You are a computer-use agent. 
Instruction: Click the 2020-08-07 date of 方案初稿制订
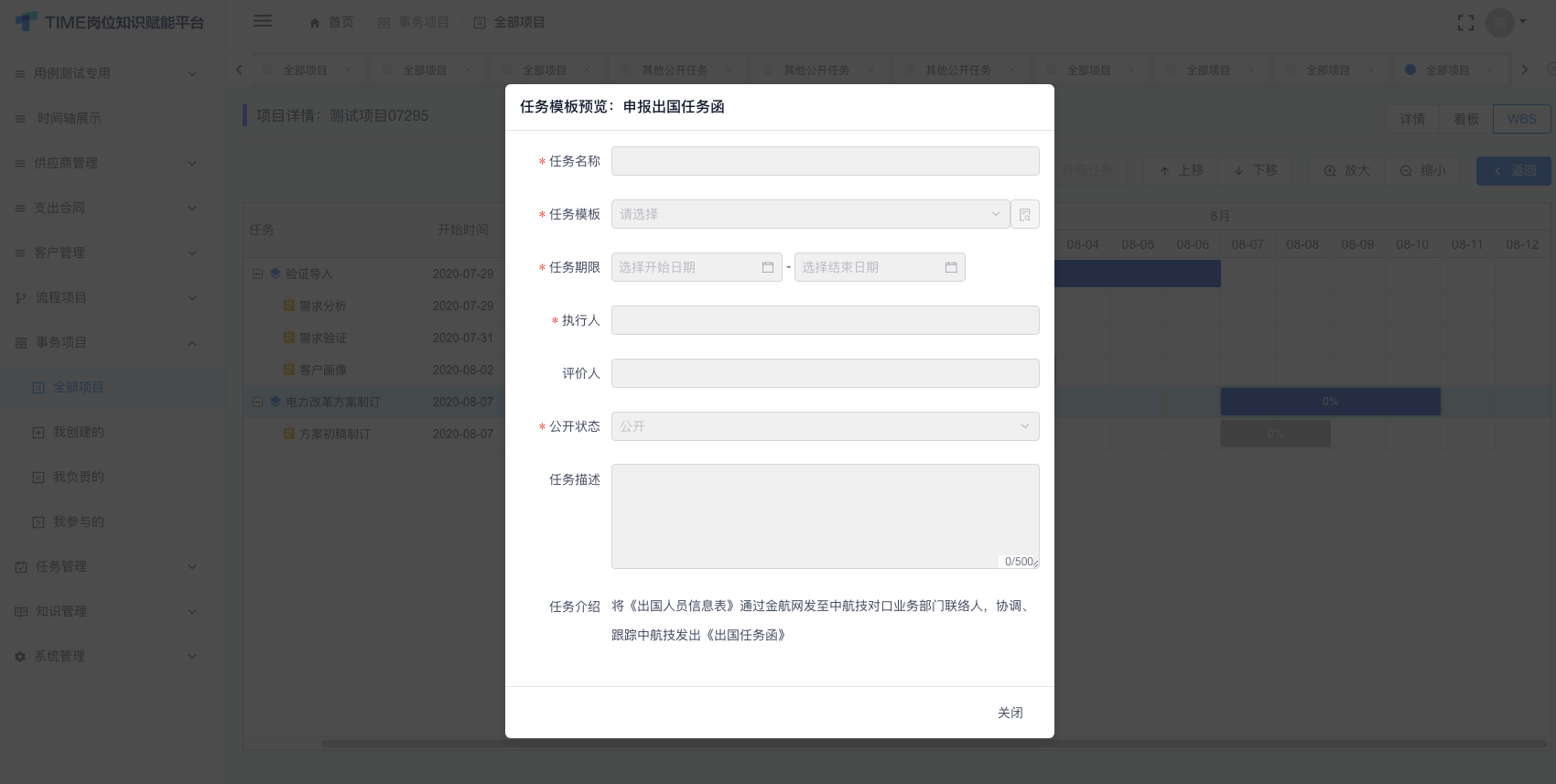coord(462,434)
